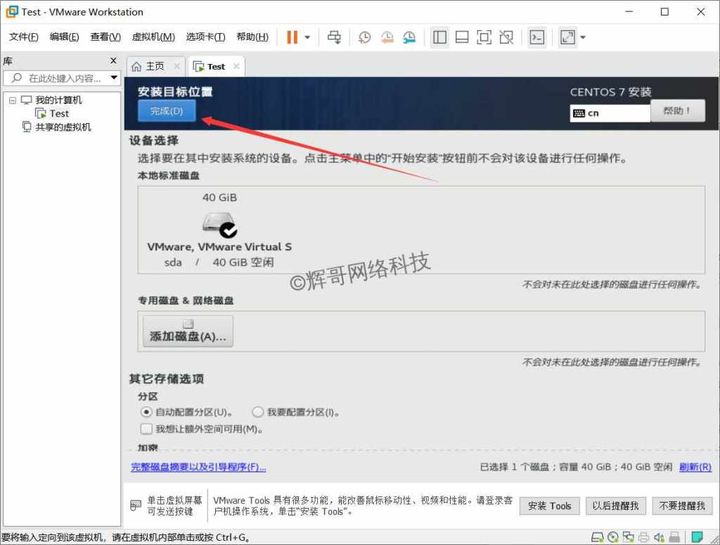
Task: Take a snapshot of this virtual machine
Action: tap(365, 37)
